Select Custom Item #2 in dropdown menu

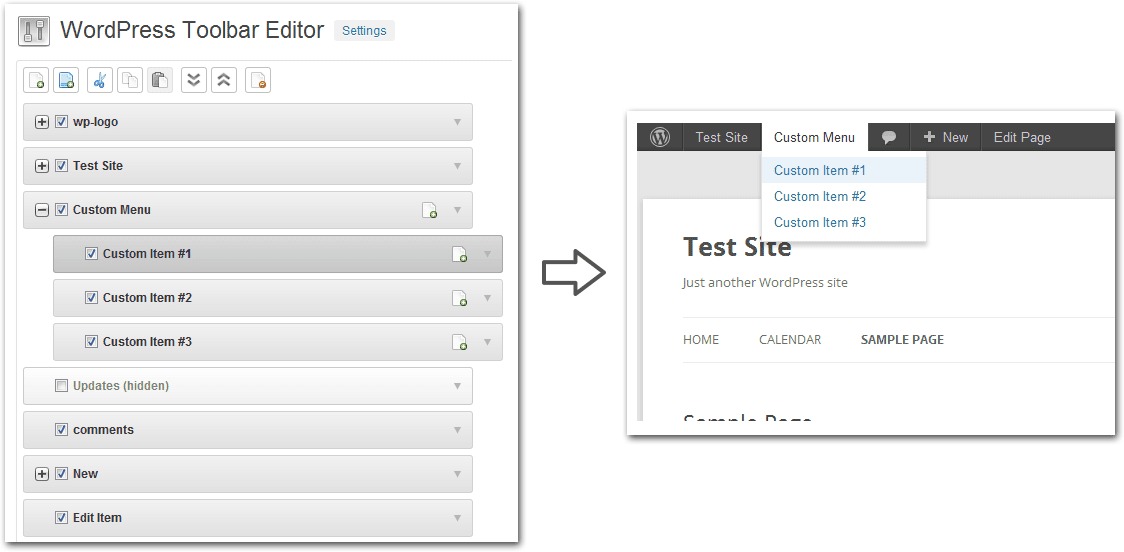(x=820, y=196)
